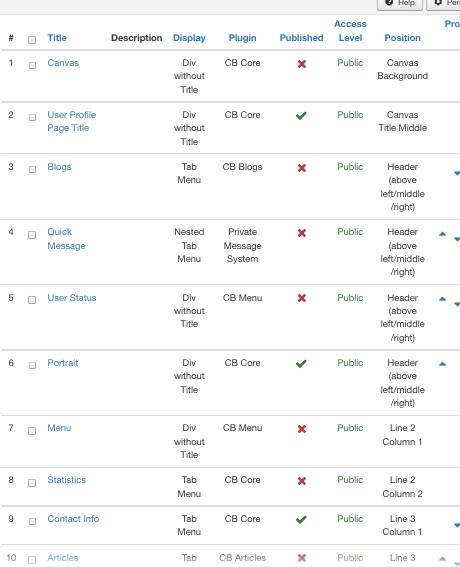Screen dimensions: 460x567
Task: Sort table by Plugin column header
Action: pyautogui.click(x=242, y=38)
